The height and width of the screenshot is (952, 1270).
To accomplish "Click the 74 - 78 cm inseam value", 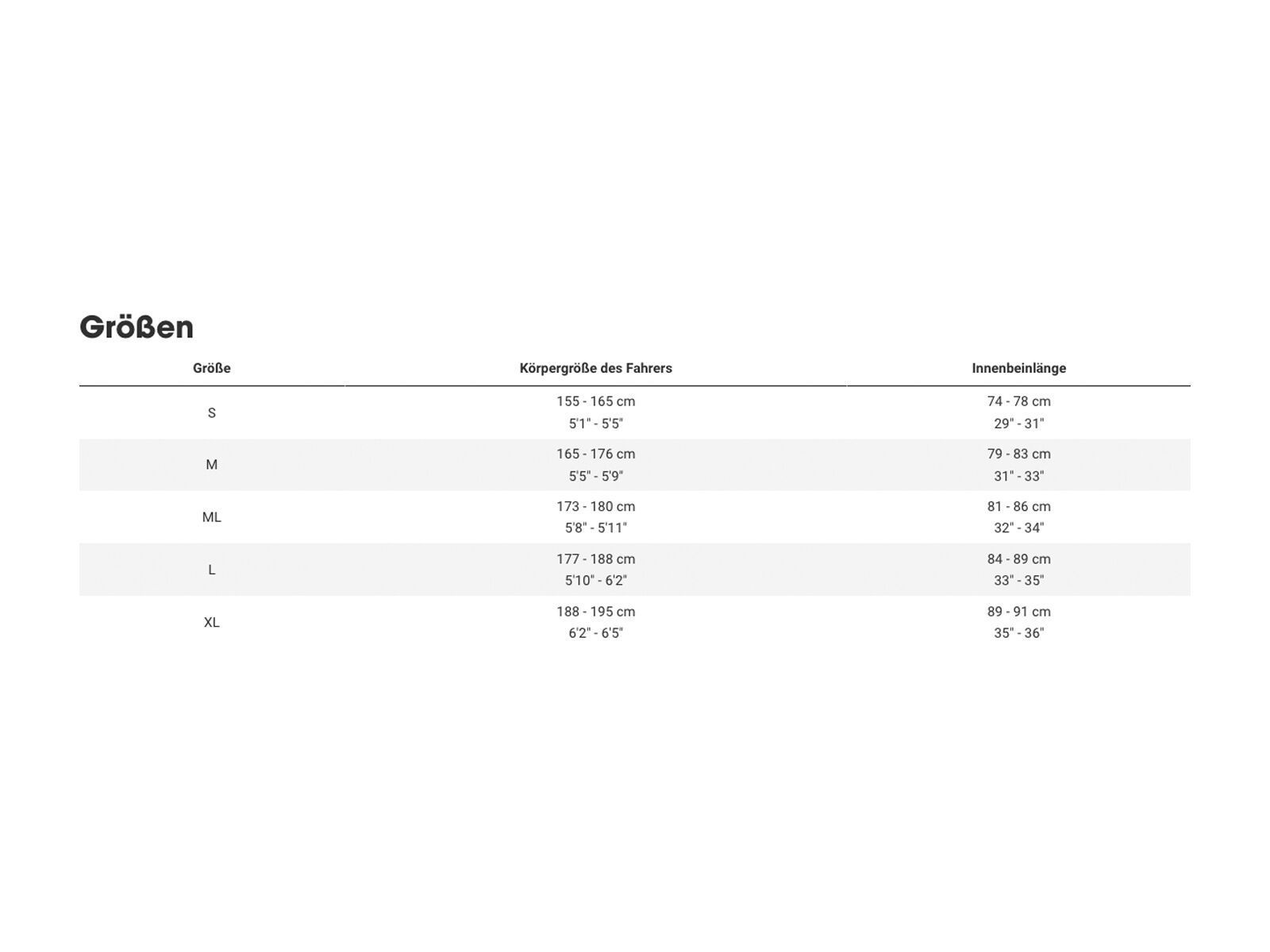I will (x=1018, y=401).
